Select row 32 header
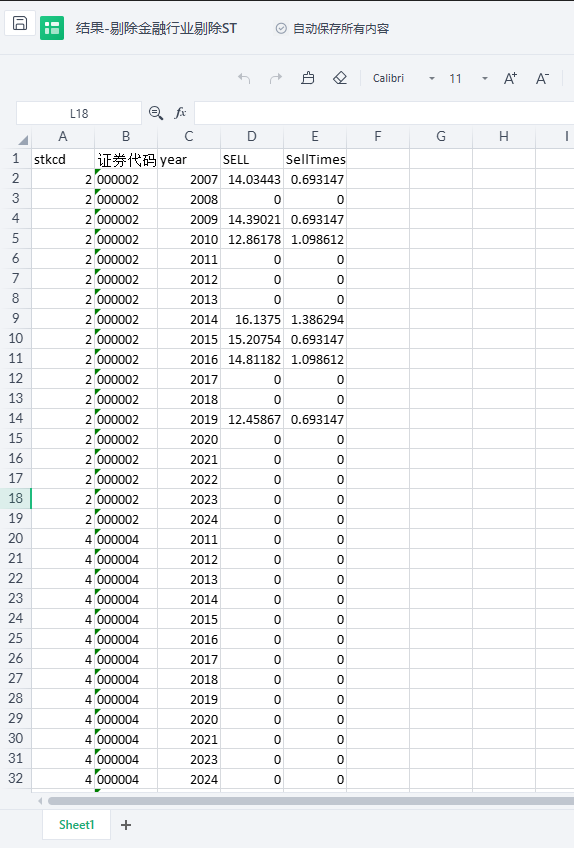 (x=16, y=778)
